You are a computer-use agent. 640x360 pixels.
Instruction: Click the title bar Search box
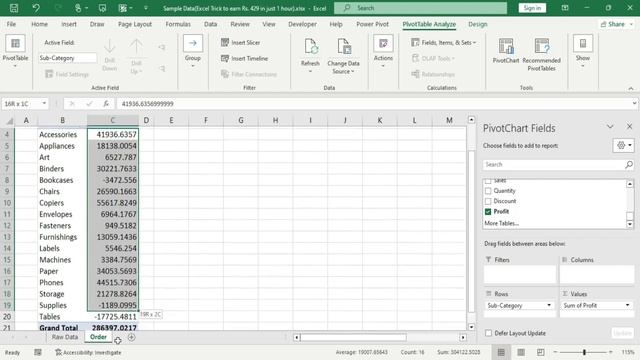(x=420, y=8)
